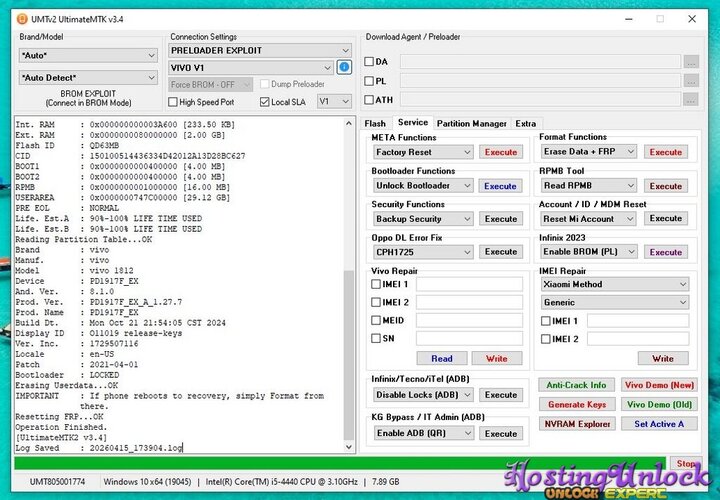This screenshot has height=500, width=720.
Task: Click the log scrollbar up arrow
Action: (x=349, y=124)
